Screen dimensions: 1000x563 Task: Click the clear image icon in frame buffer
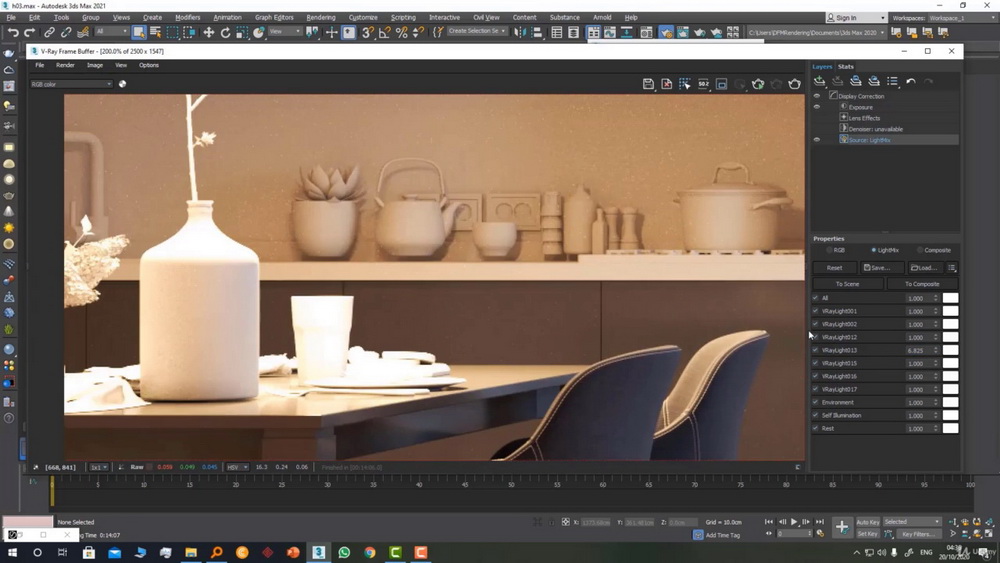(667, 84)
